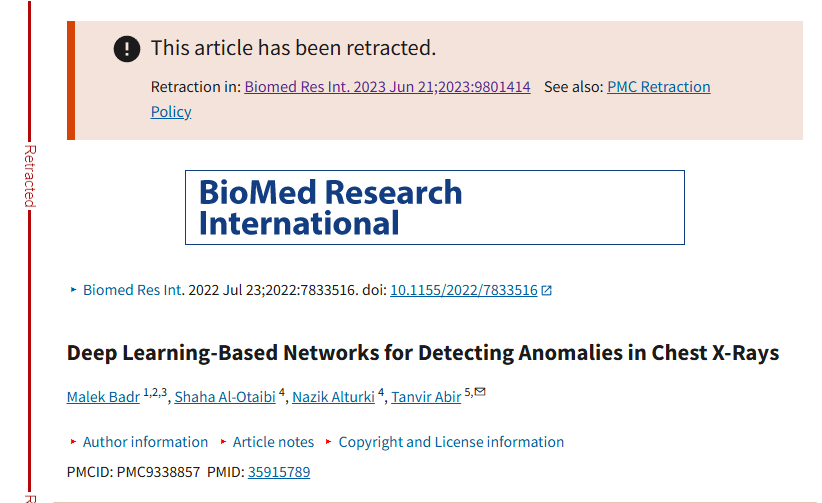View author Nazik Alturki's details
822x503 pixels.
pos(333,397)
